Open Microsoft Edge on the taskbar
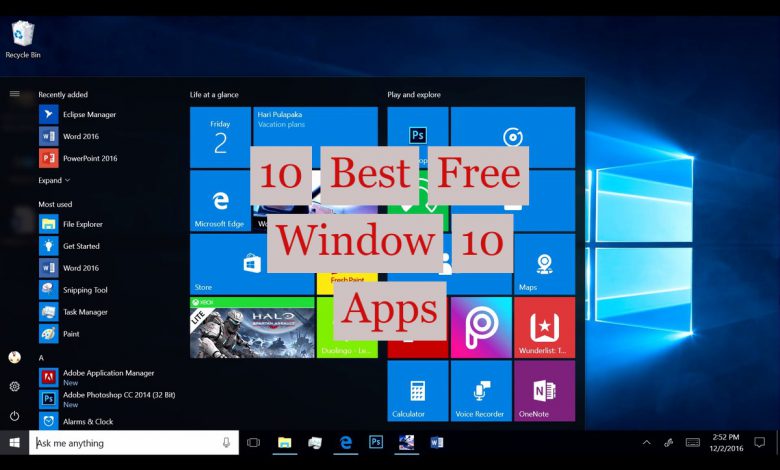The image size is (780, 470). 346,442
